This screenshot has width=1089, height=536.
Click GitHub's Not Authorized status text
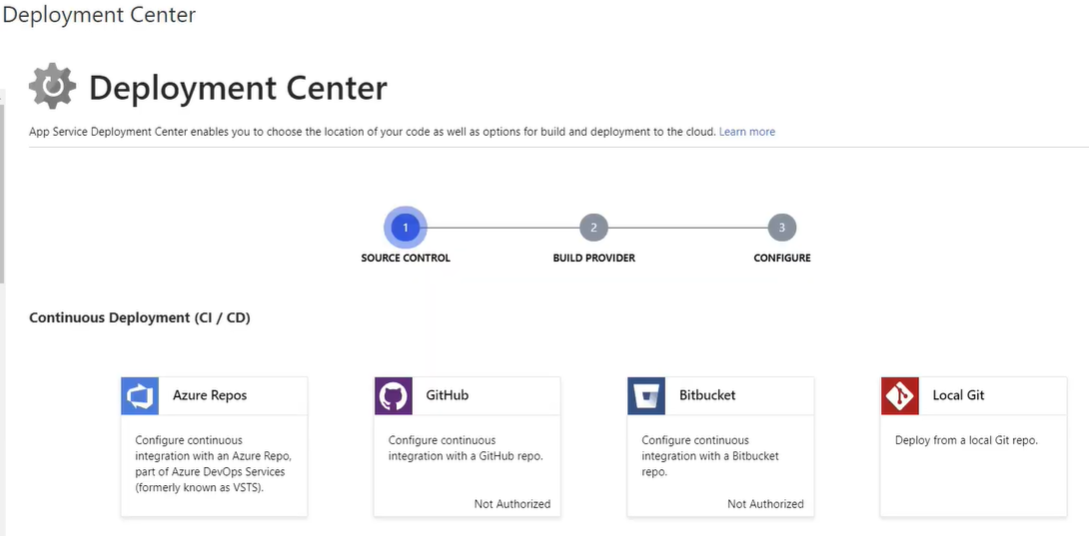(513, 504)
